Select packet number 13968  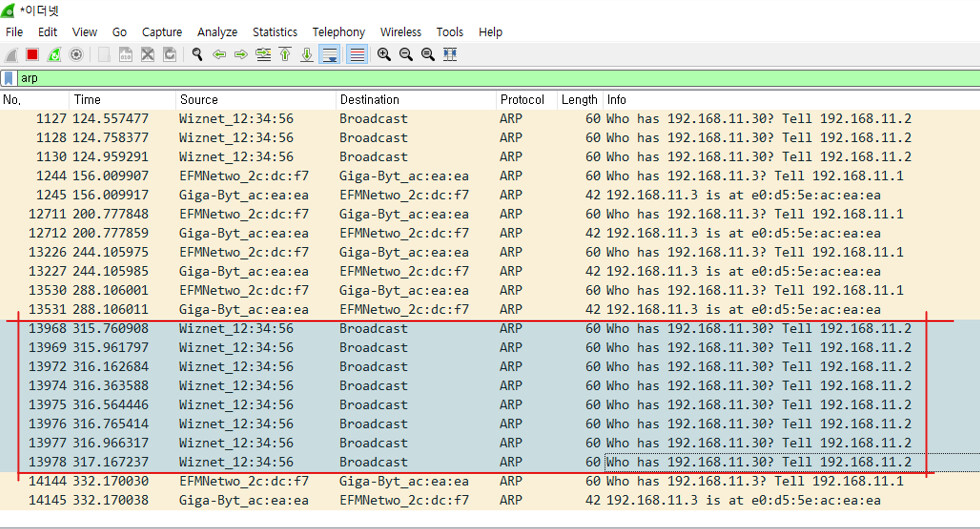pyautogui.click(x=490, y=328)
